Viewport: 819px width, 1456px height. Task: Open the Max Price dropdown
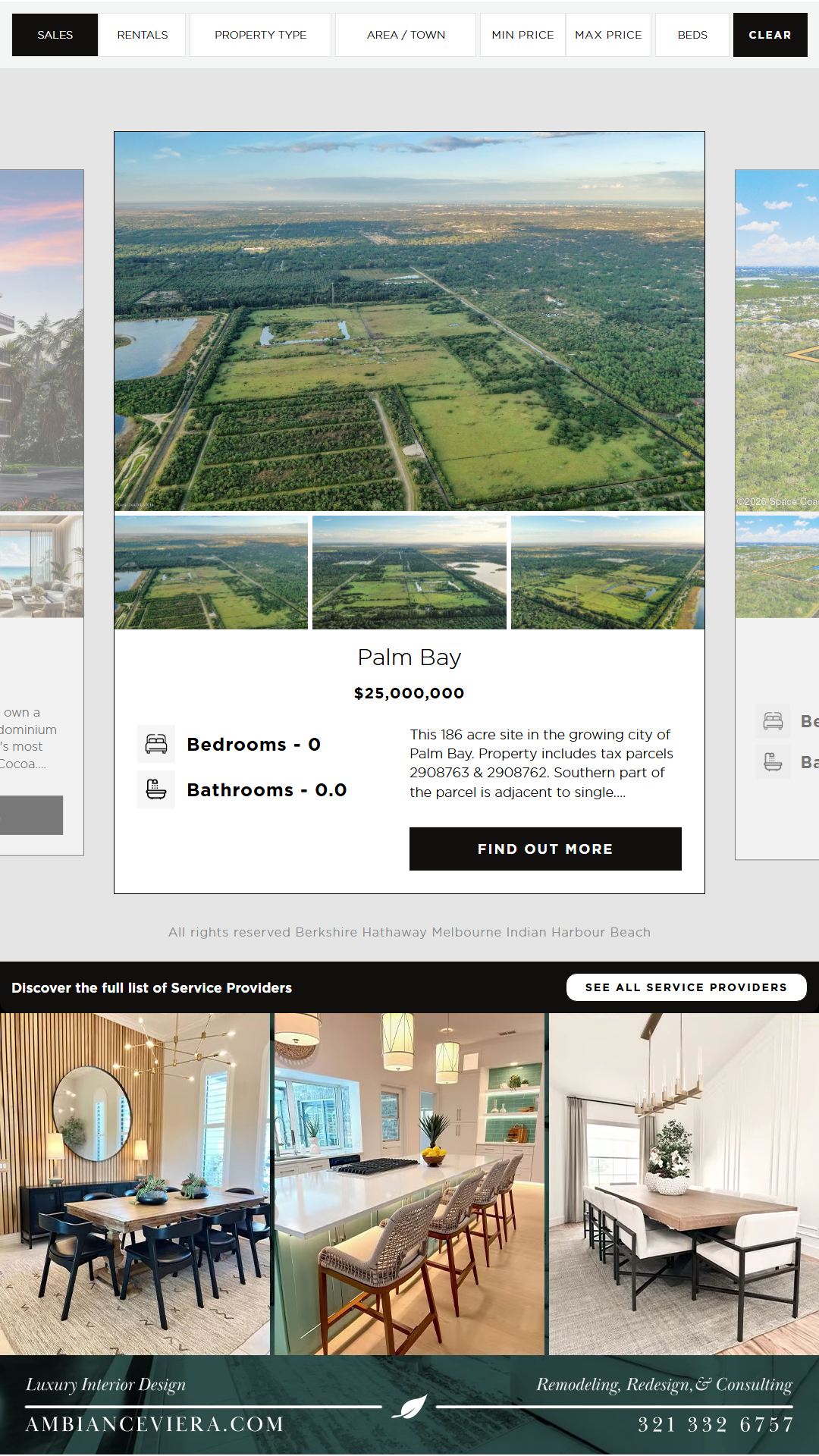click(608, 35)
